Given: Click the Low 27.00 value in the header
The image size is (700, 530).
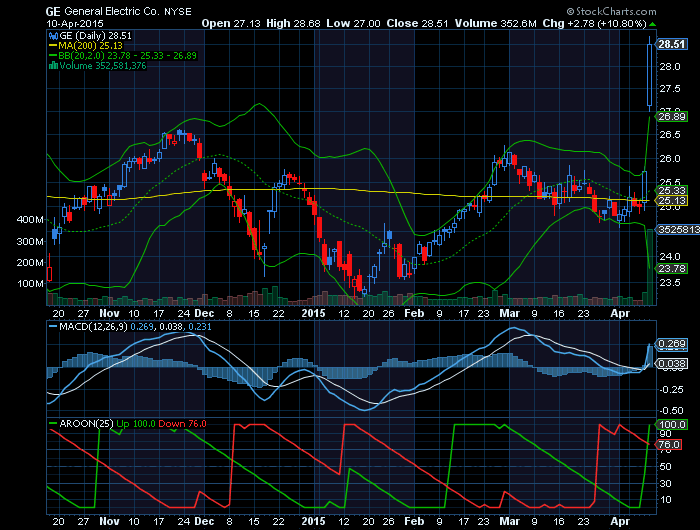Looking at the screenshot, I should tap(353, 24).
